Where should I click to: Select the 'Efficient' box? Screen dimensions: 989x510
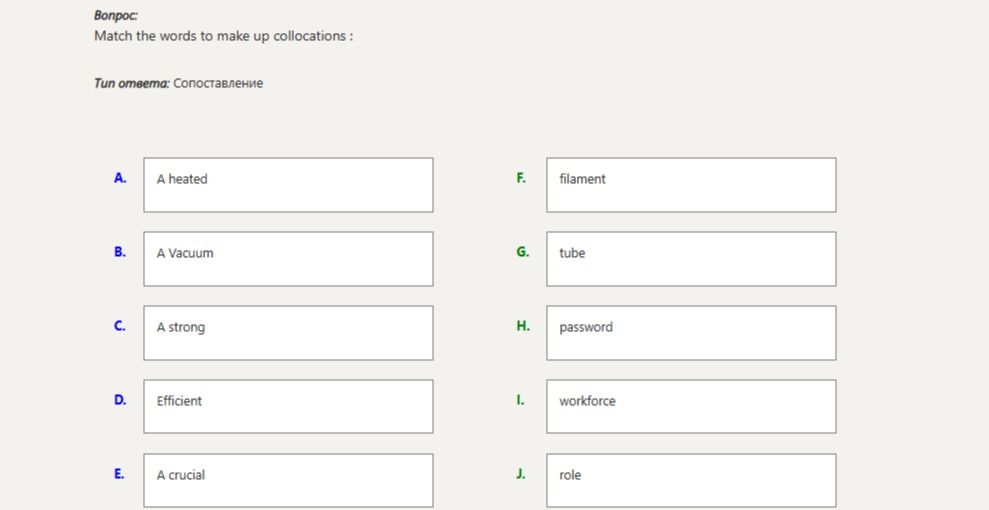point(288,407)
